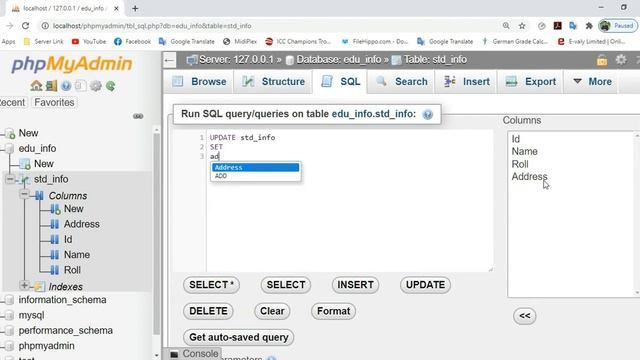This screenshot has height=360, width=640.
Task: Select the SQL tab
Action: click(x=340, y=82)
